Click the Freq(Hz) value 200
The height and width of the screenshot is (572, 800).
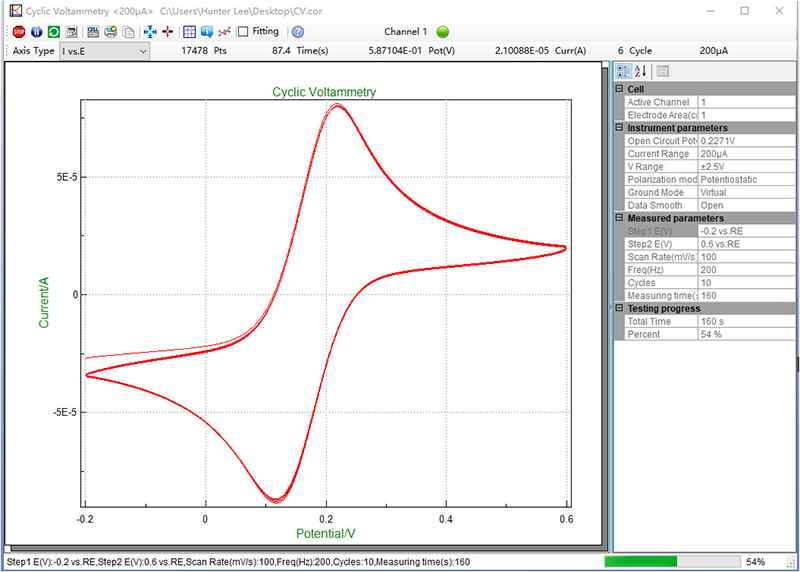[x=708, y=270]
